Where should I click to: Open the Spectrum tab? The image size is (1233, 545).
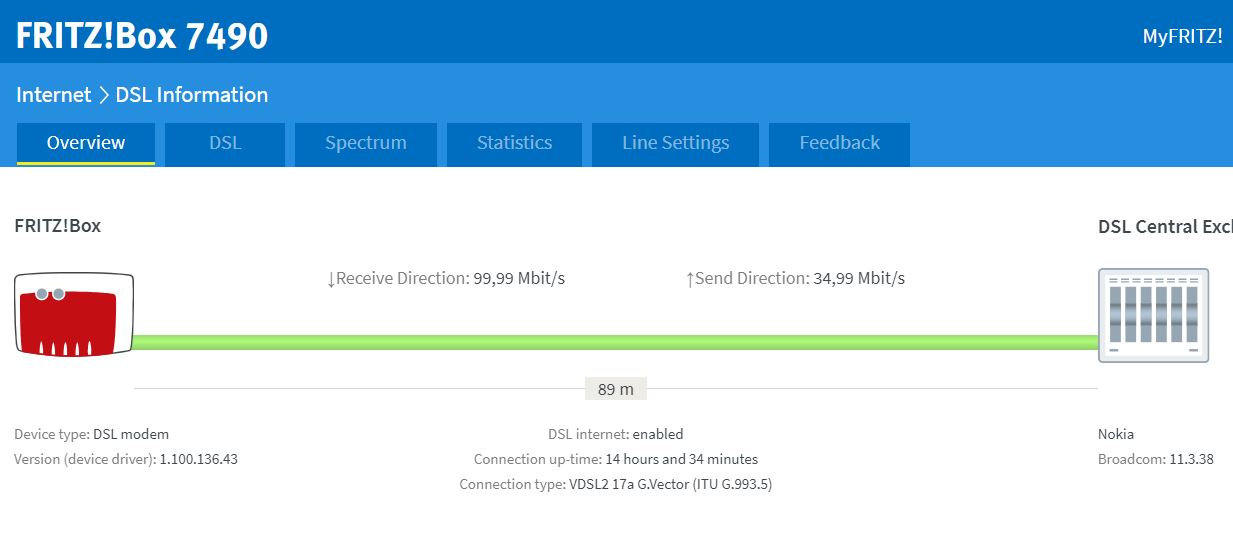366,143
